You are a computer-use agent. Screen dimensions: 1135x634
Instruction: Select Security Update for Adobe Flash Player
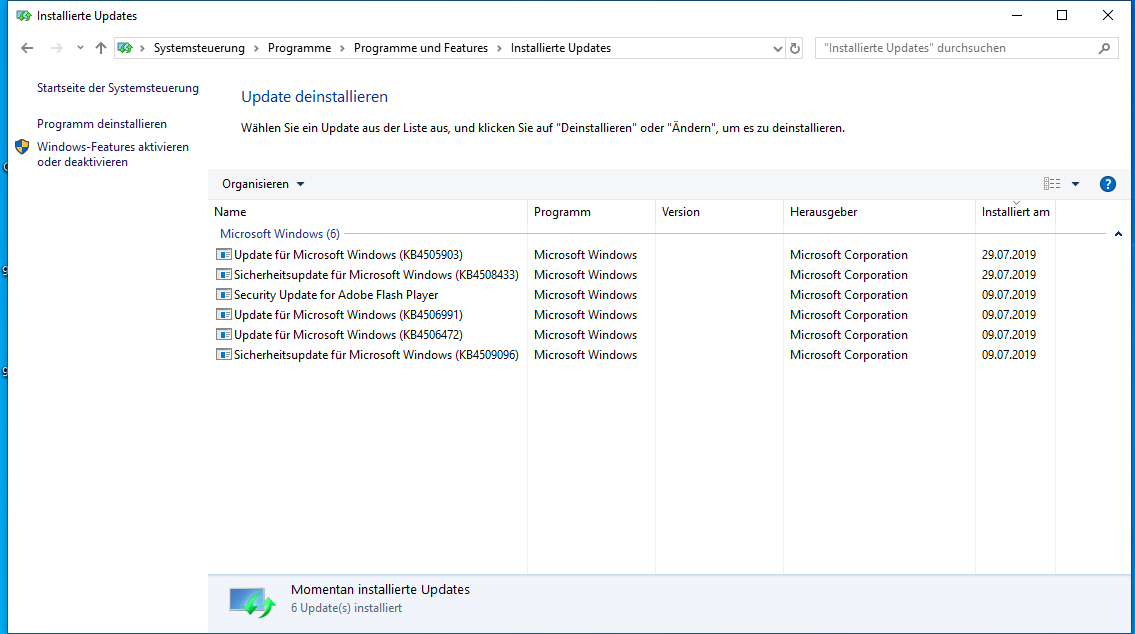click(x=336, y=295)
